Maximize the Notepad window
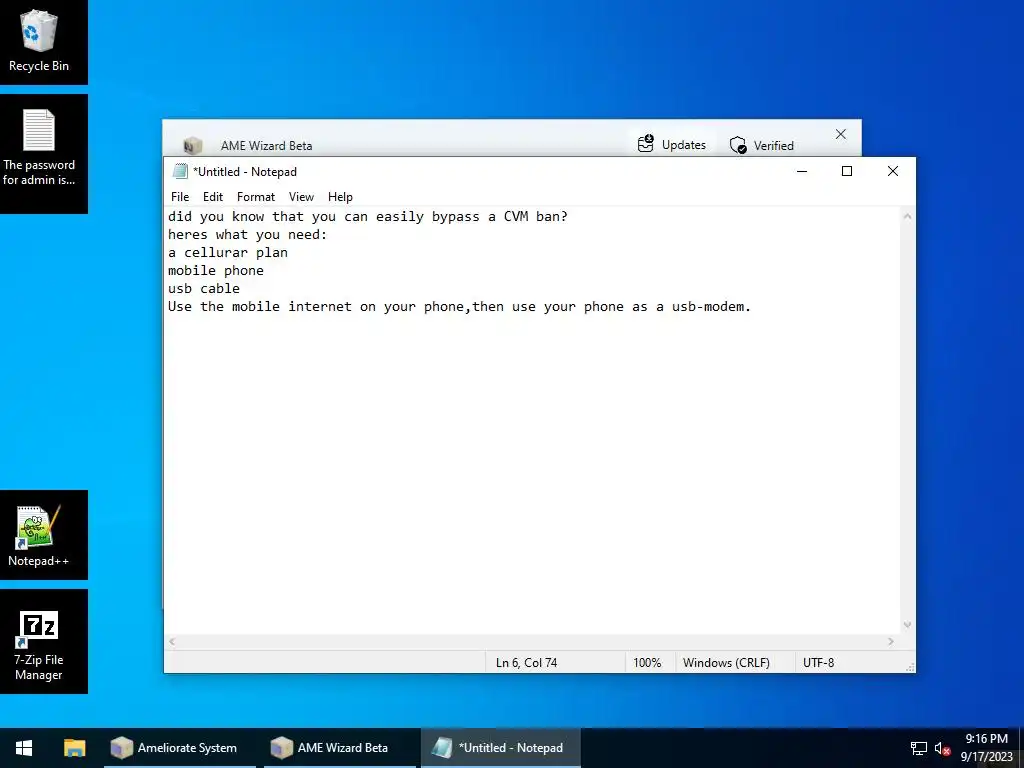 point(847,171)
